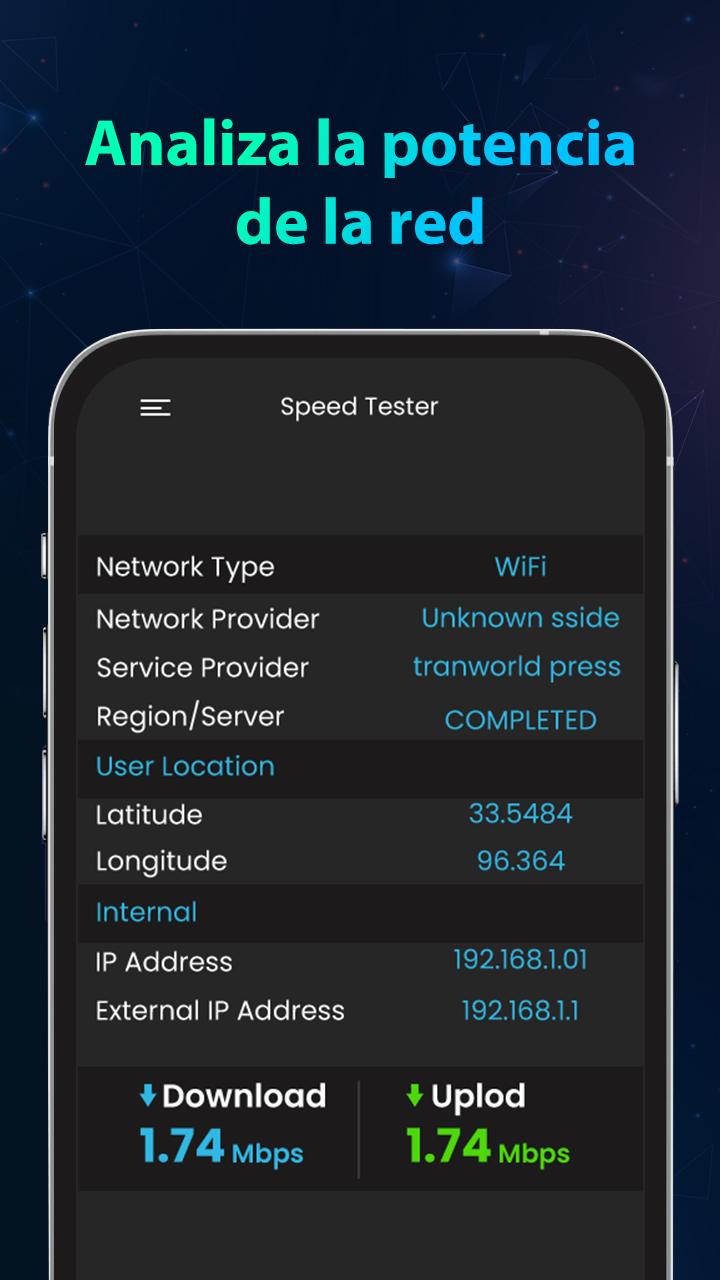Tap the blue Download arrow icon

click(148, 1097)
